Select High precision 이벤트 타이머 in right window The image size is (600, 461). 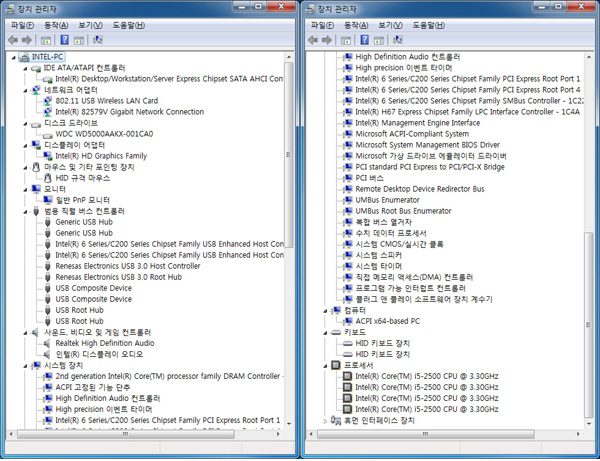click(404, 68)
